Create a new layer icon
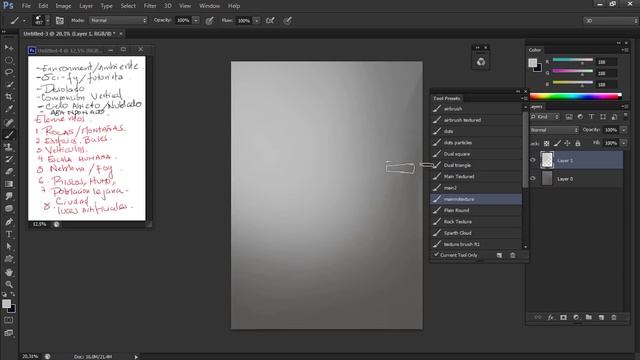The height and width of the screenshot is (360, 640). coord(601,317)
